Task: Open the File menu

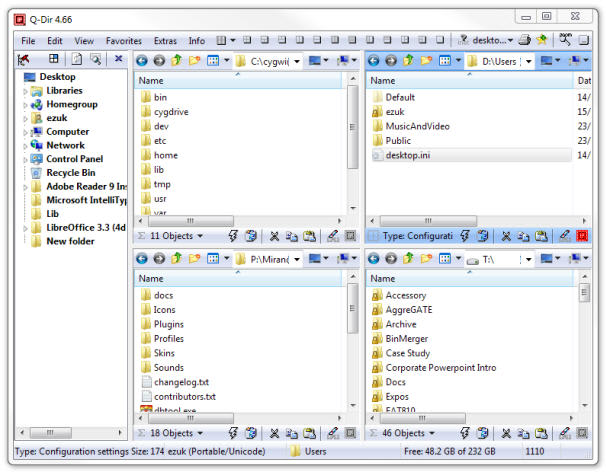Action: [28, 41]
